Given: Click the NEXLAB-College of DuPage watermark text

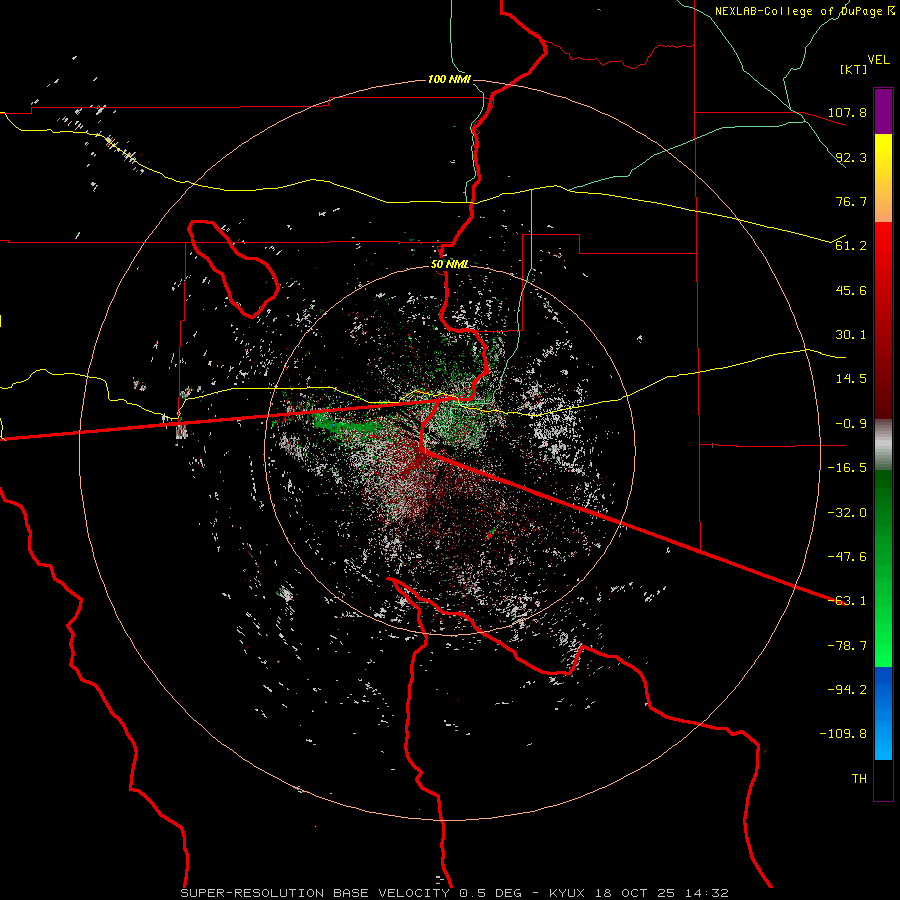Looking at the screenshot, I should point(804,11).
